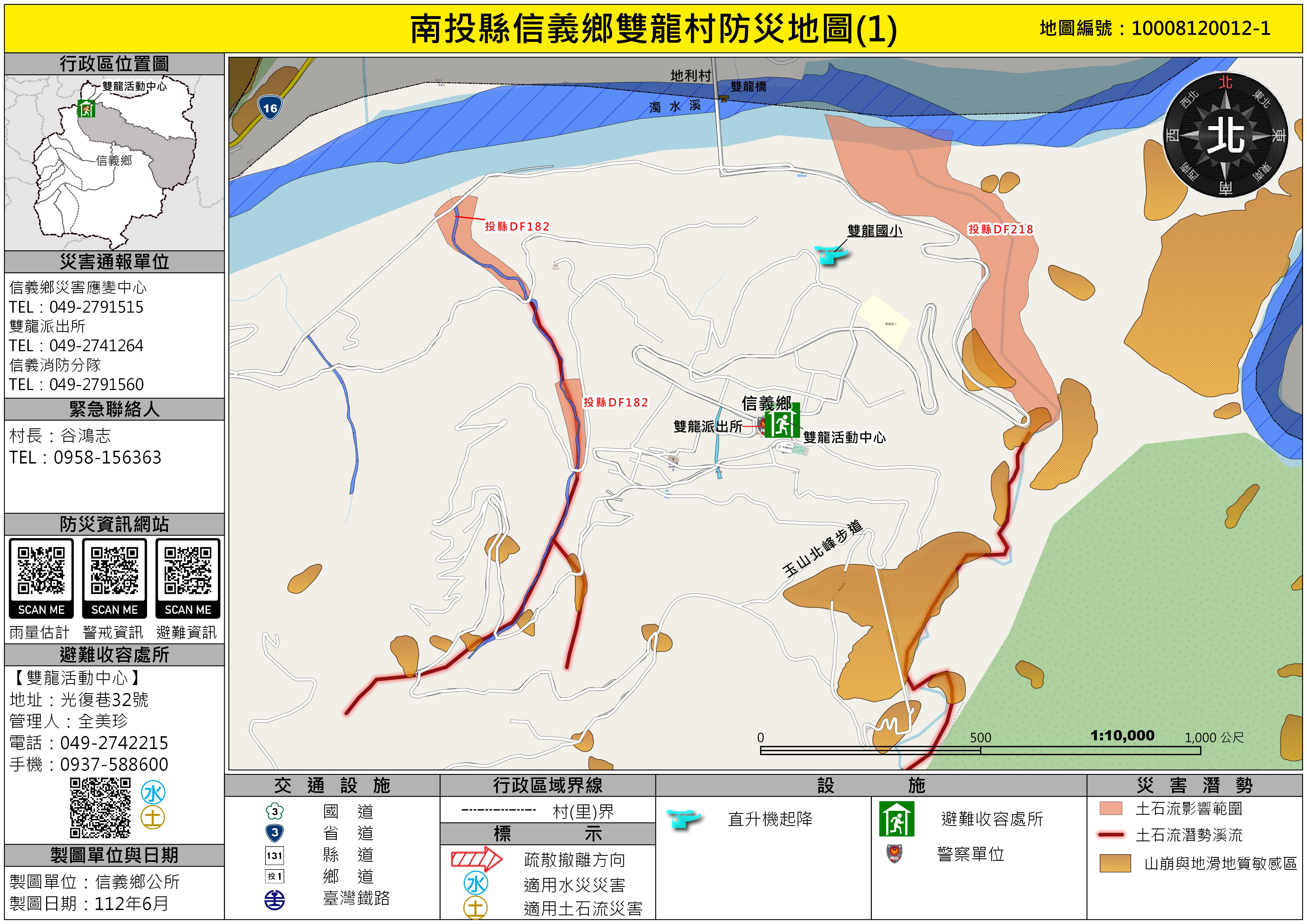
Task: Click the blue 水 circle beside the shelter QR code
Action: pyautogui.click(x=153, y=792)
